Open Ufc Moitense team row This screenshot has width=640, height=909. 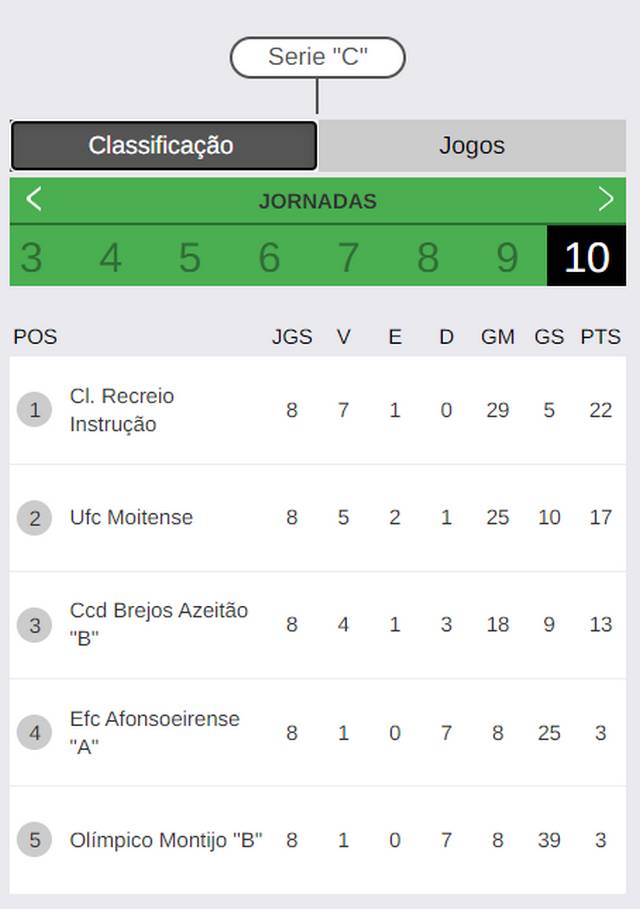[318, 518]
